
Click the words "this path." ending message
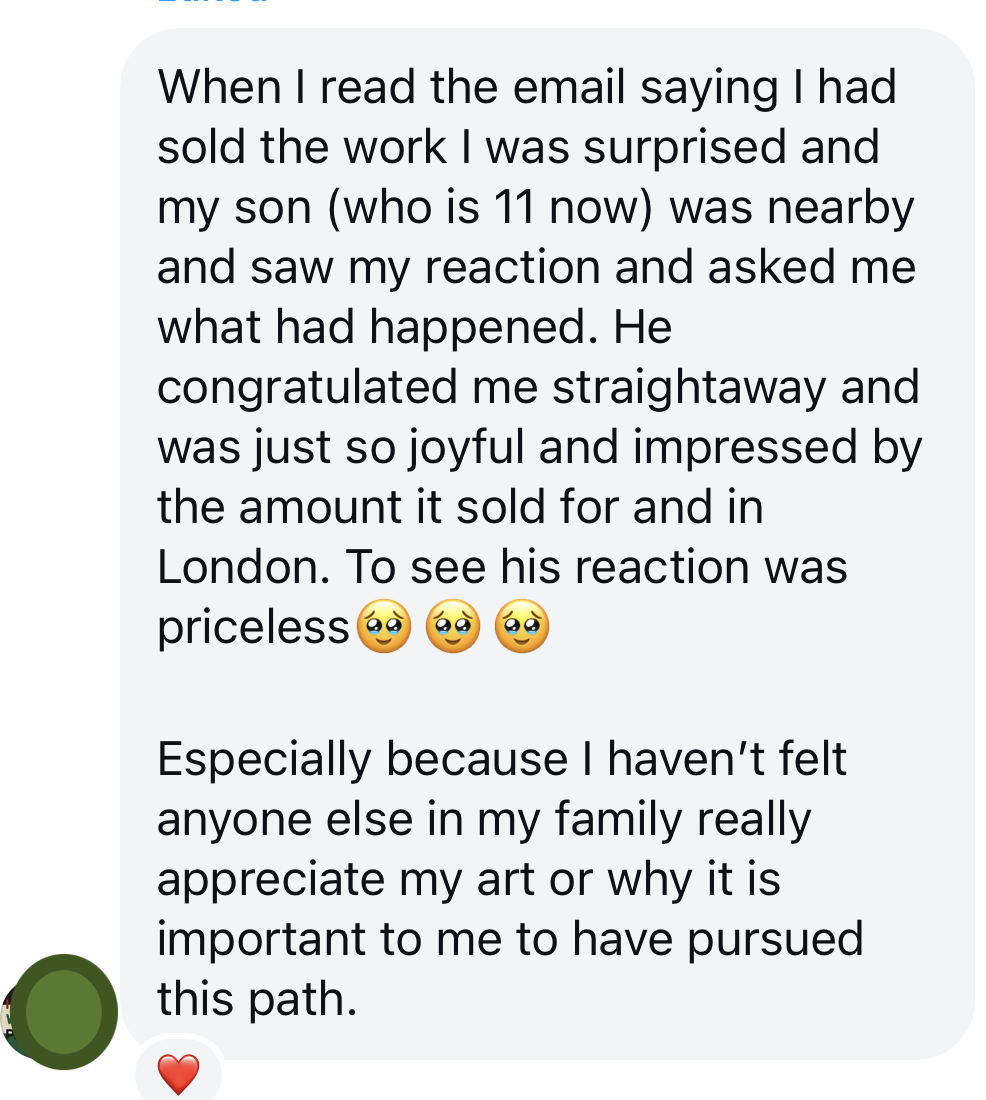tap(257, 999)
